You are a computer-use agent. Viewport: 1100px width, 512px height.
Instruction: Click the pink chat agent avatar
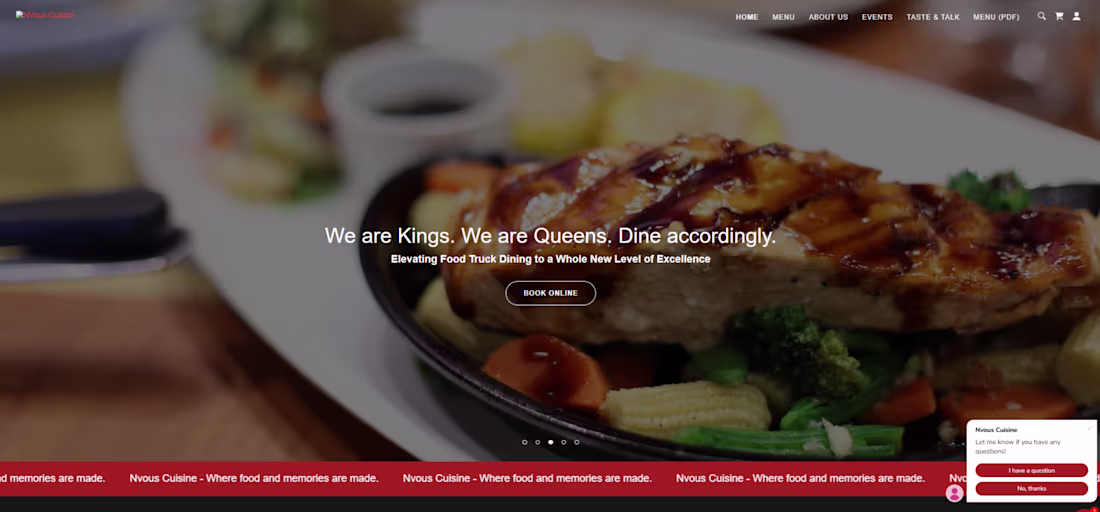point(954,493)
